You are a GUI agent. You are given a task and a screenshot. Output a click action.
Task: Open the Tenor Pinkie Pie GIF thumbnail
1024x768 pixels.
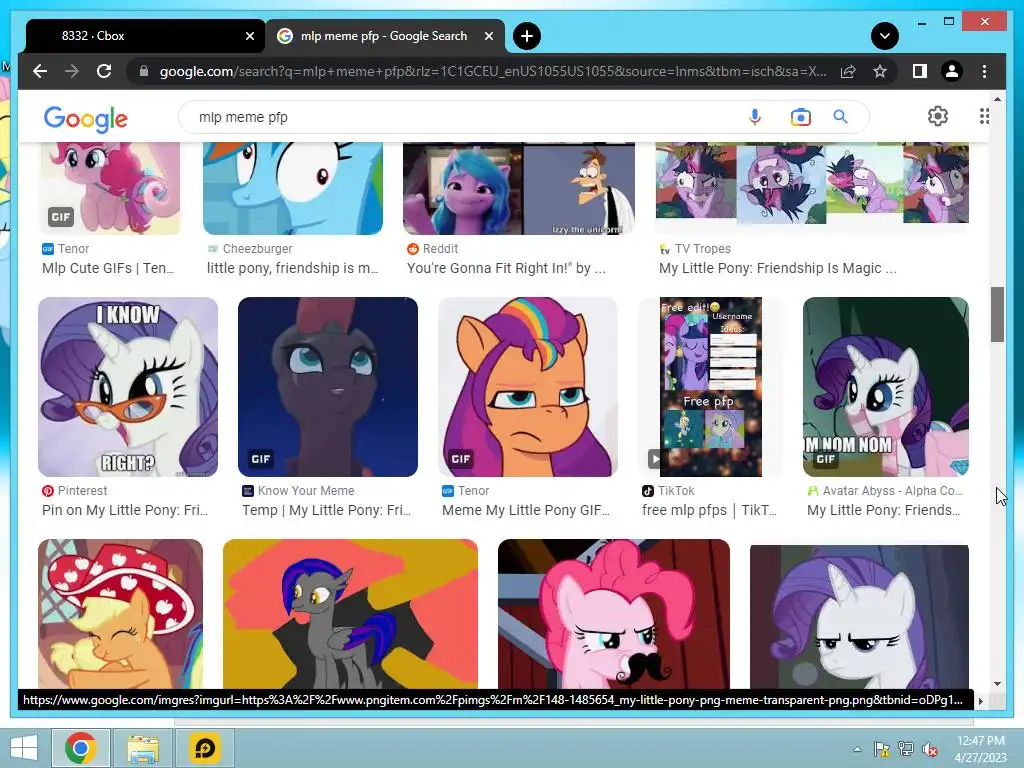[109, 189]
